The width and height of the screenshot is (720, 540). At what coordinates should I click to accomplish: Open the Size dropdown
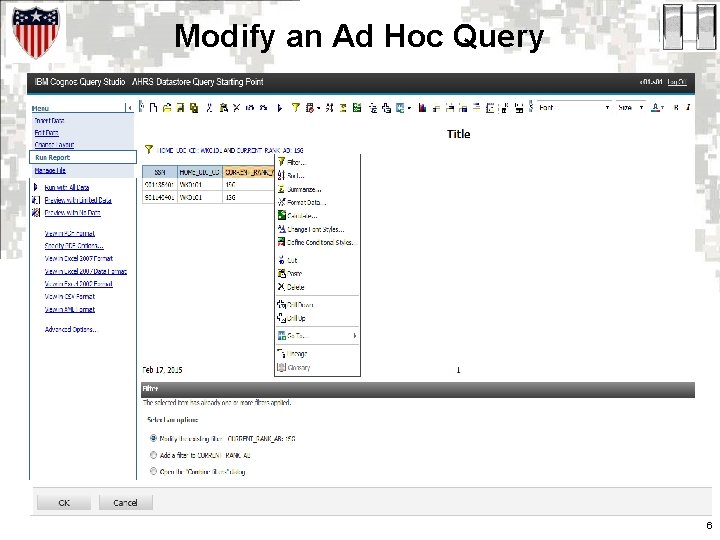(641, 107)
